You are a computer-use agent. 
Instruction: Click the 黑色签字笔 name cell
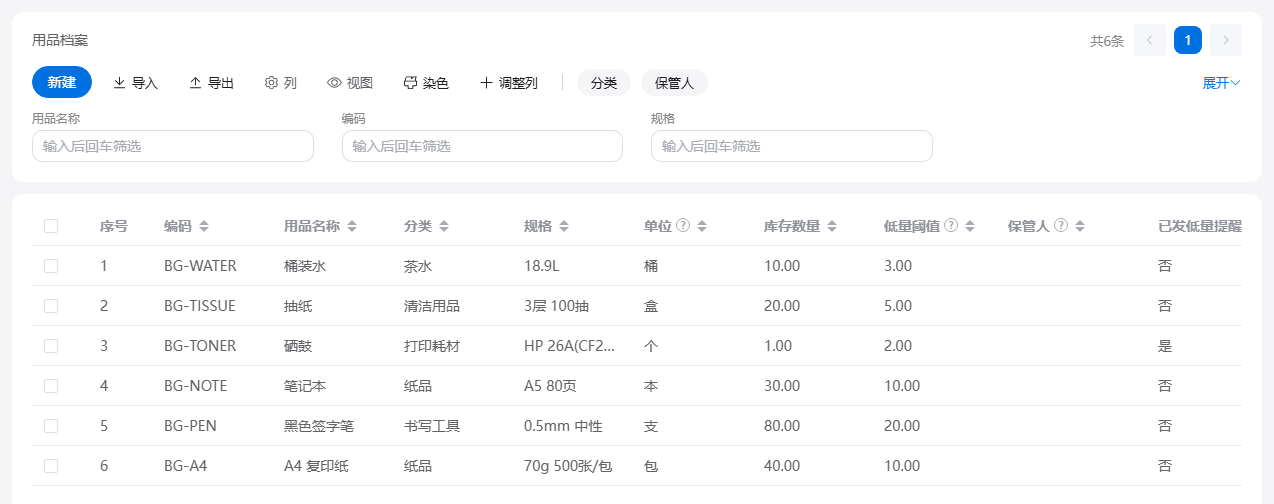[x=319, y=426]
